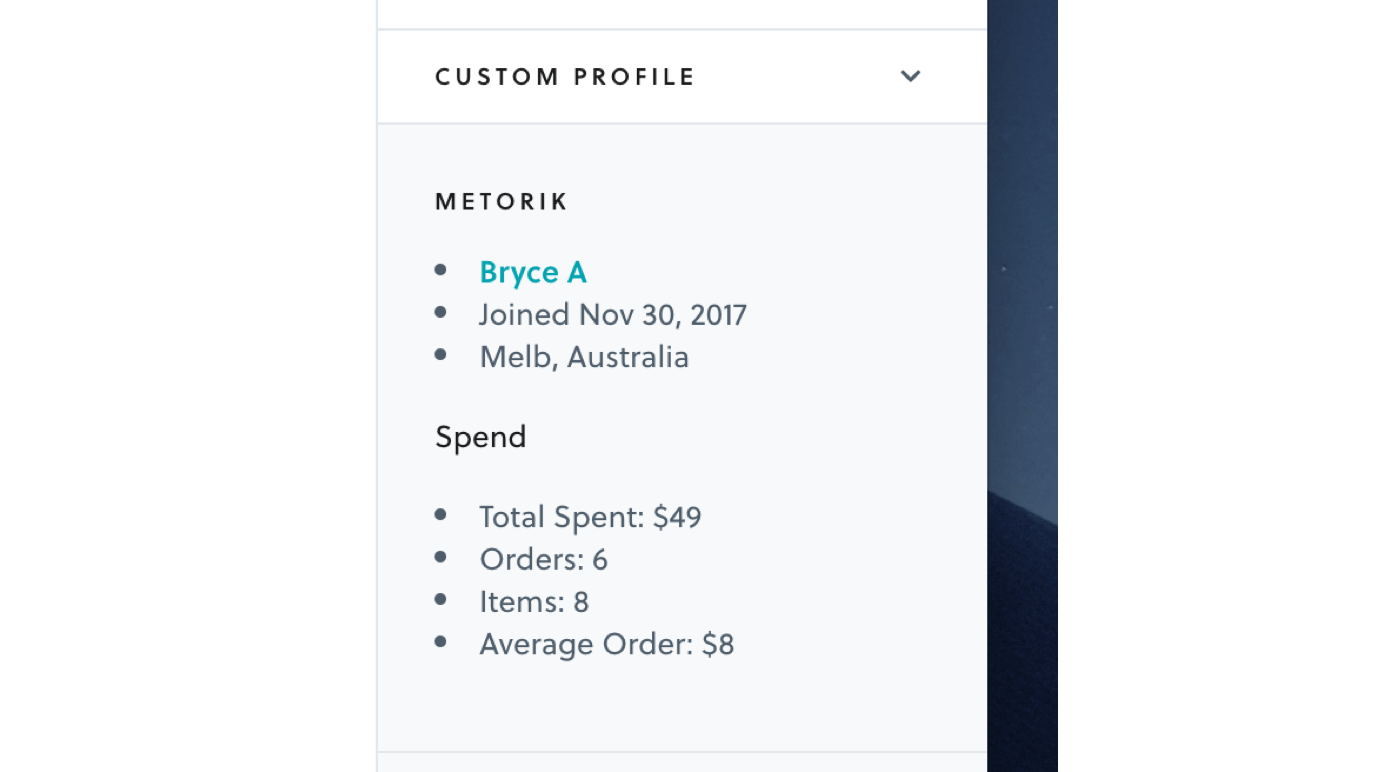Open the Bryce A profile link
Screen dimensions: 1394x772
pos(533,272)
